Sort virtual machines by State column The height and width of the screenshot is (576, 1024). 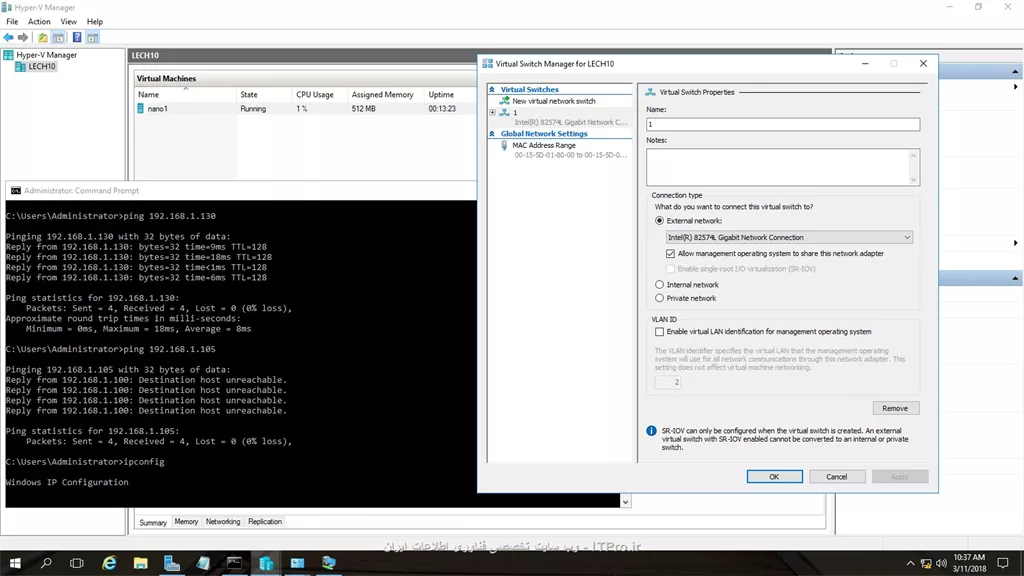pyautogui.click(x=264, y=95)
